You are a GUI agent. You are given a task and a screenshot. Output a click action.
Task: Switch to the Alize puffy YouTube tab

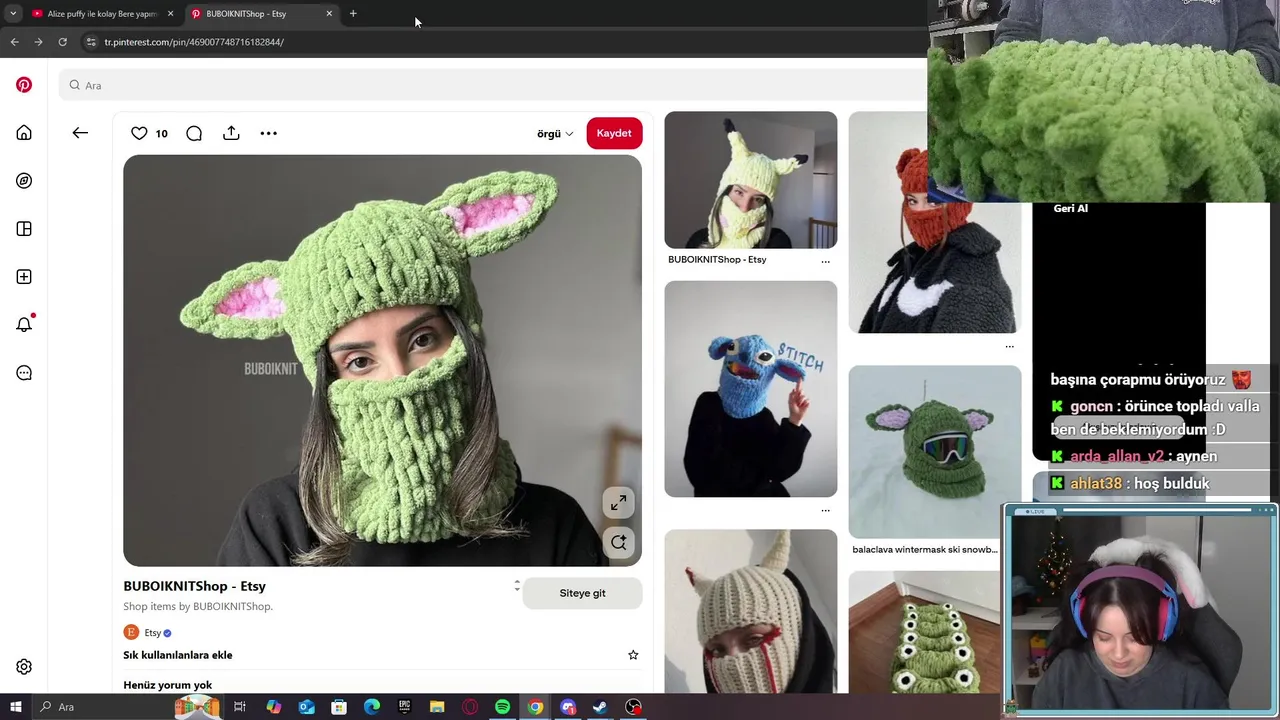102,14
